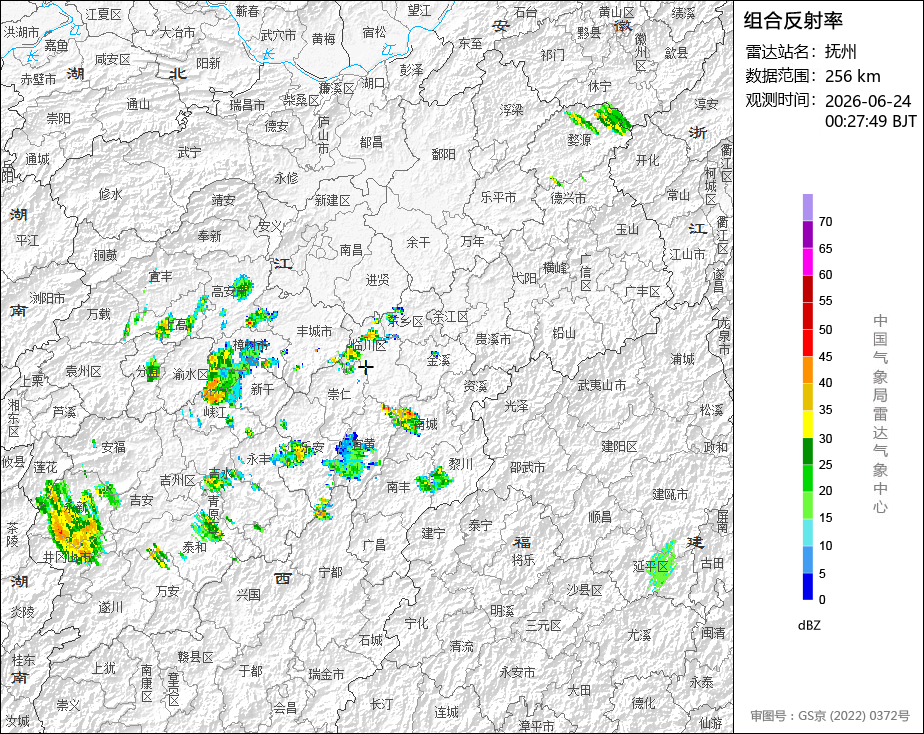Click the yellow legend segment between 30 and 35
924x734 pixels.
[807, 424]
